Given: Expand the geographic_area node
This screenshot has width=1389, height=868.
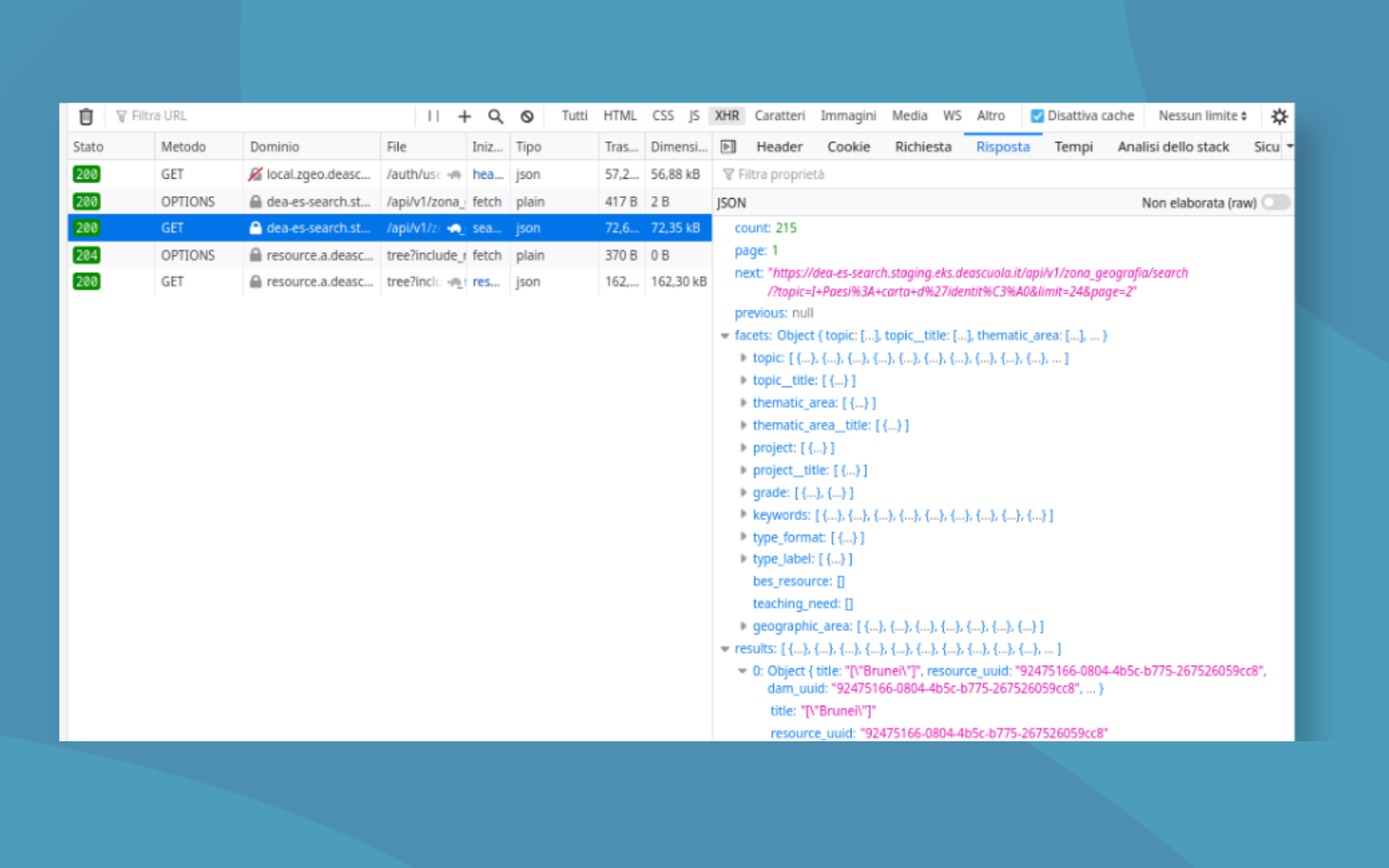Looking at the screenshot, I should coord(743,626).
